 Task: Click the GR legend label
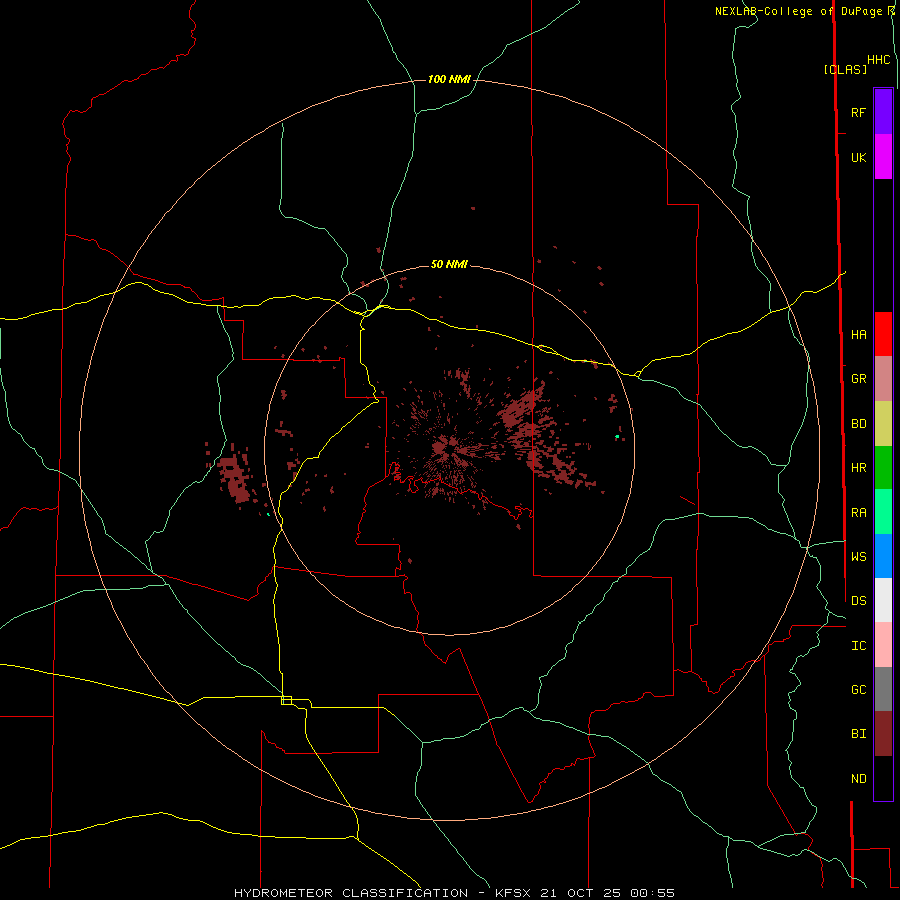tap(859, 379)
